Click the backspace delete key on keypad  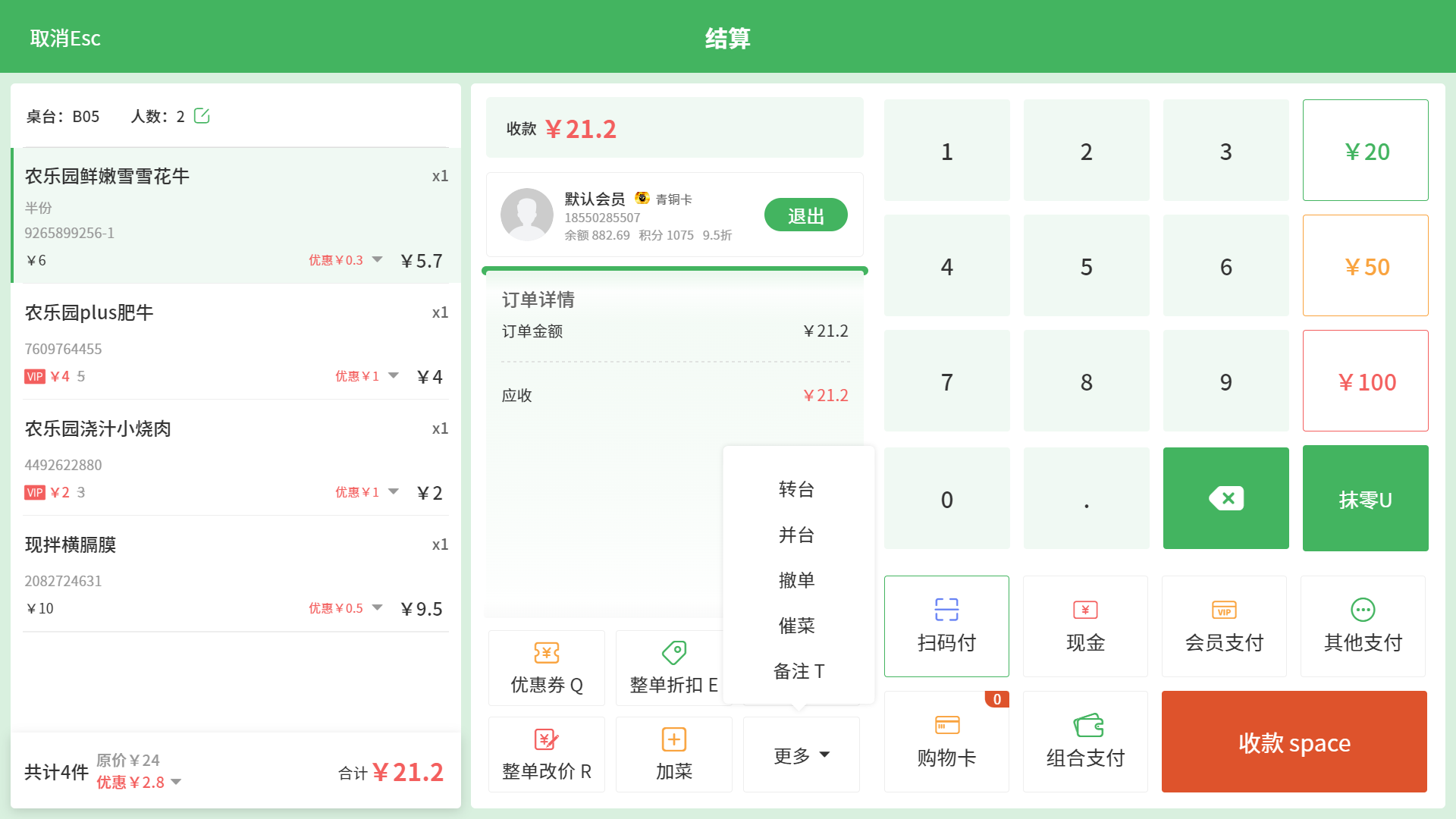pyautogui.click(x=1225, y=498)
